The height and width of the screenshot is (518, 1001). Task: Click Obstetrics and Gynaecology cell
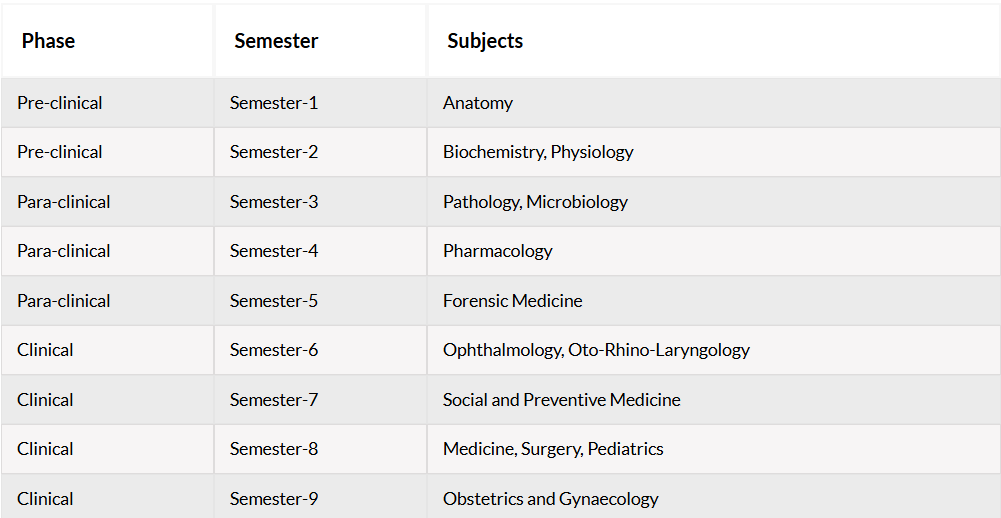click(x=714, y=497)
